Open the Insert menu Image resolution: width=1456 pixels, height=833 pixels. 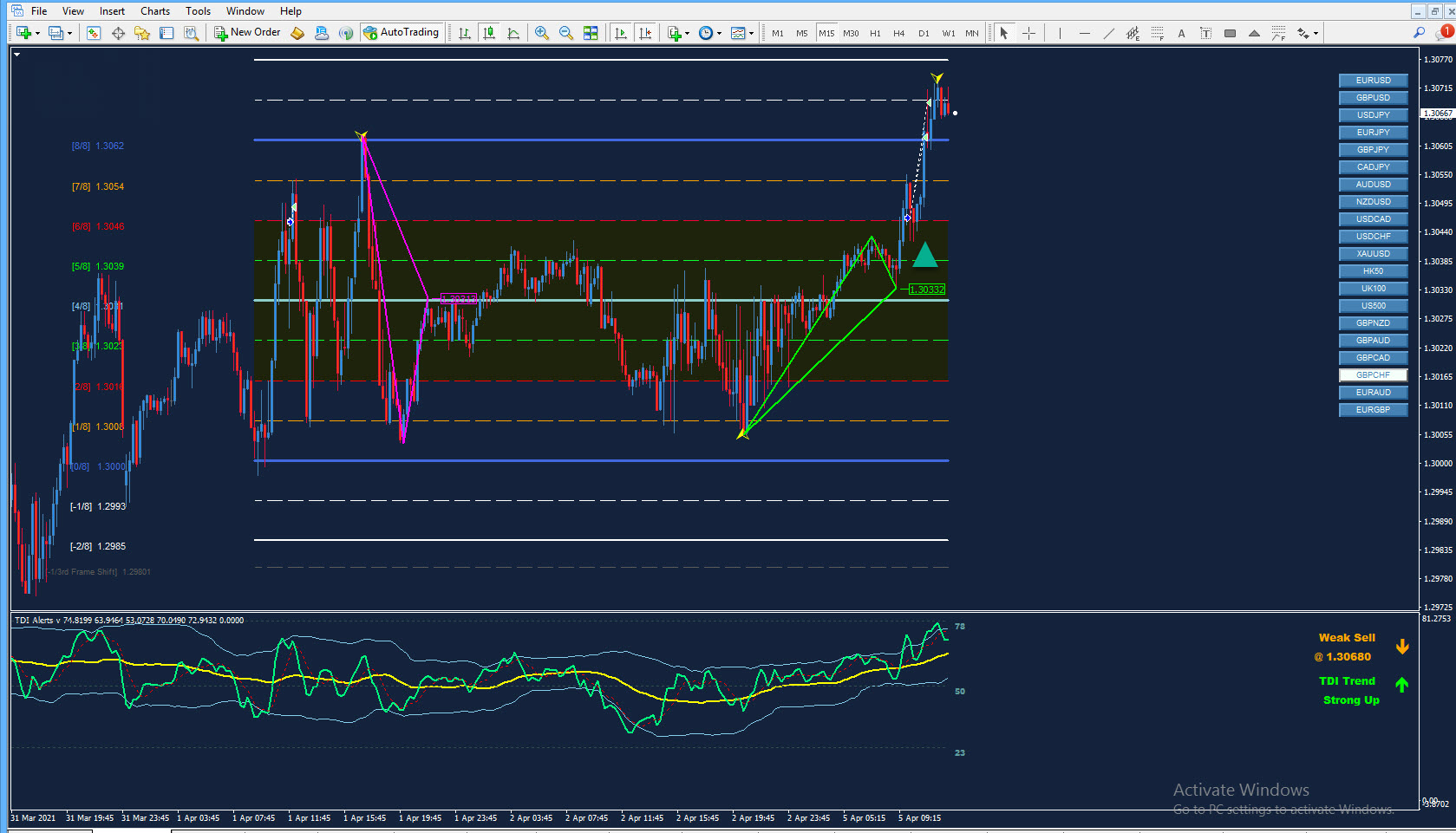tap(112, 11)
